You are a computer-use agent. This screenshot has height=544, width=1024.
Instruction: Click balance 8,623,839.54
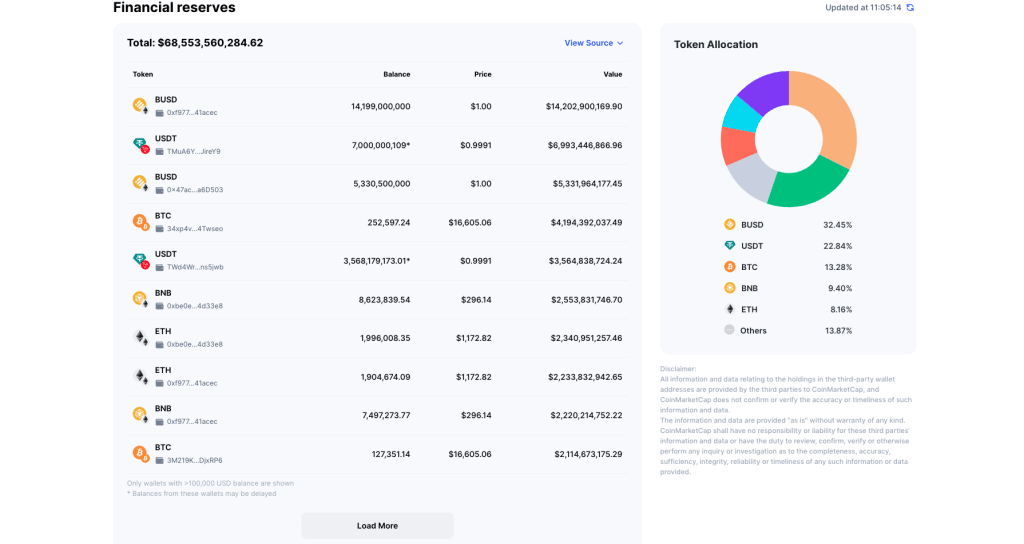pyautogui.click(x=384, y=300)
